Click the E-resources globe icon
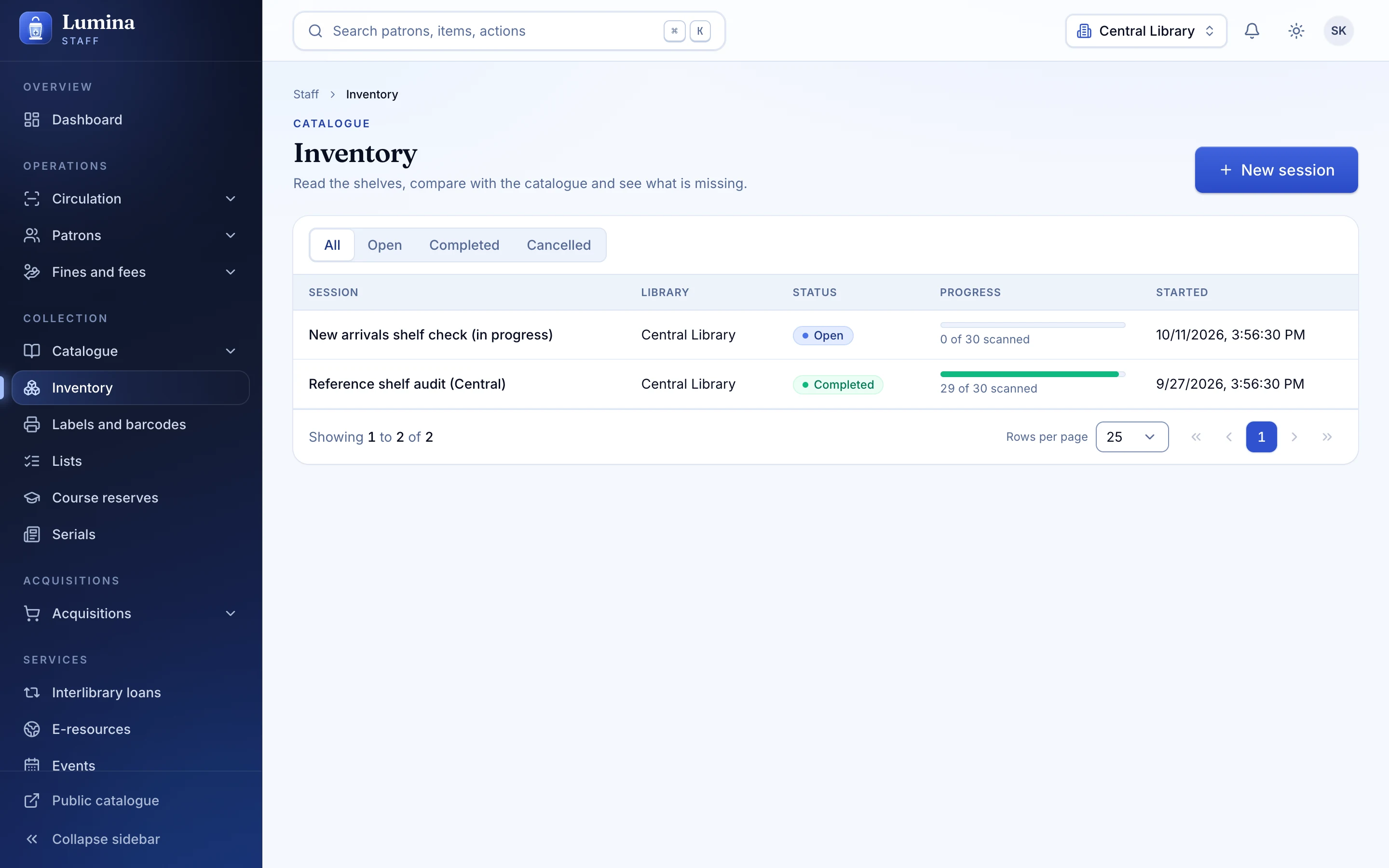Image resolution: width=1389 pixels, height=868 pixels. pyautogui.click(x=31, y=729)
